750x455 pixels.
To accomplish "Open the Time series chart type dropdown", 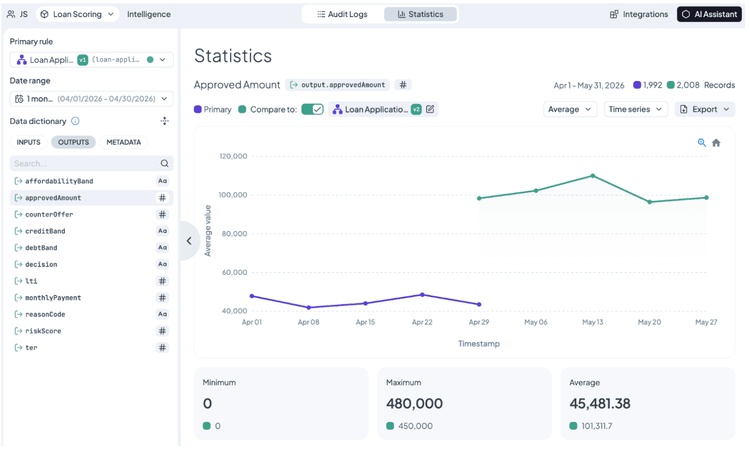I will coord(635,110).
